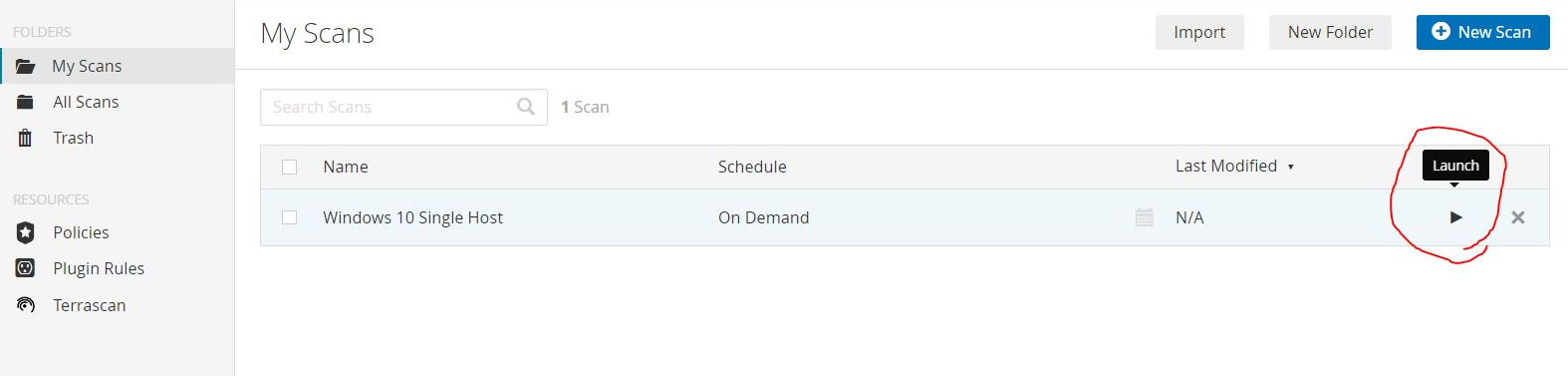Click the magnifier icon in search box

point(526,107)
